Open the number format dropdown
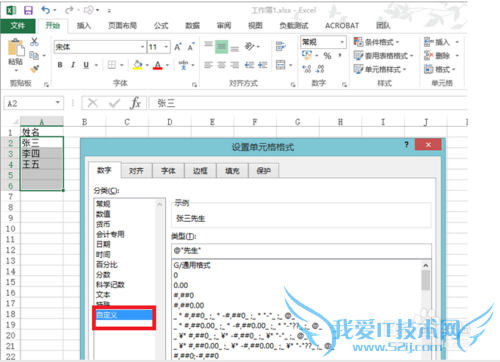 coord(342,42)
